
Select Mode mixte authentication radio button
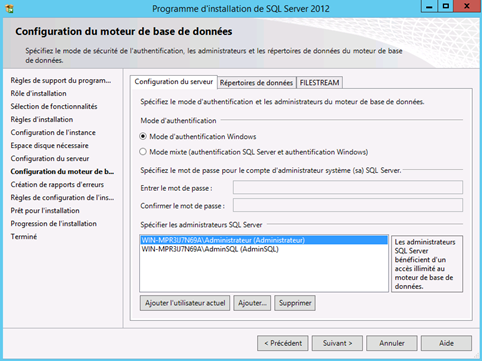pyautogui.click(x=143, y=152)
